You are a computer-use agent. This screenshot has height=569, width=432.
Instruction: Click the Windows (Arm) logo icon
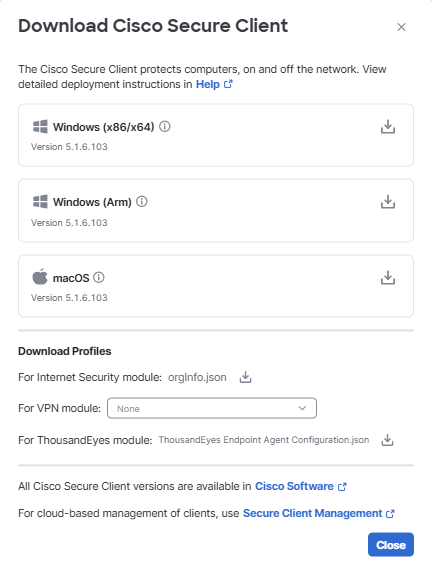click(40, 201)
